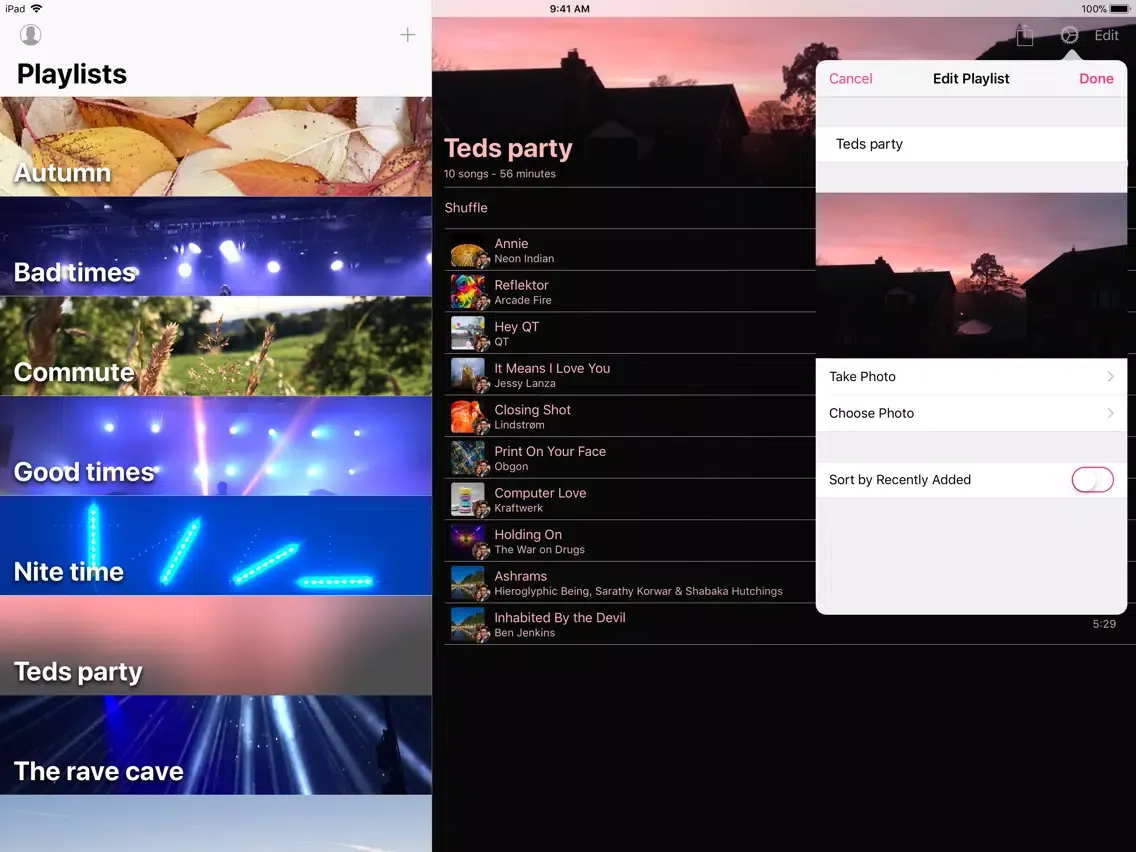The height and width of the screenshot is (852, 1136).
Task: Open the Commute playlist
Action: (216, 346)
